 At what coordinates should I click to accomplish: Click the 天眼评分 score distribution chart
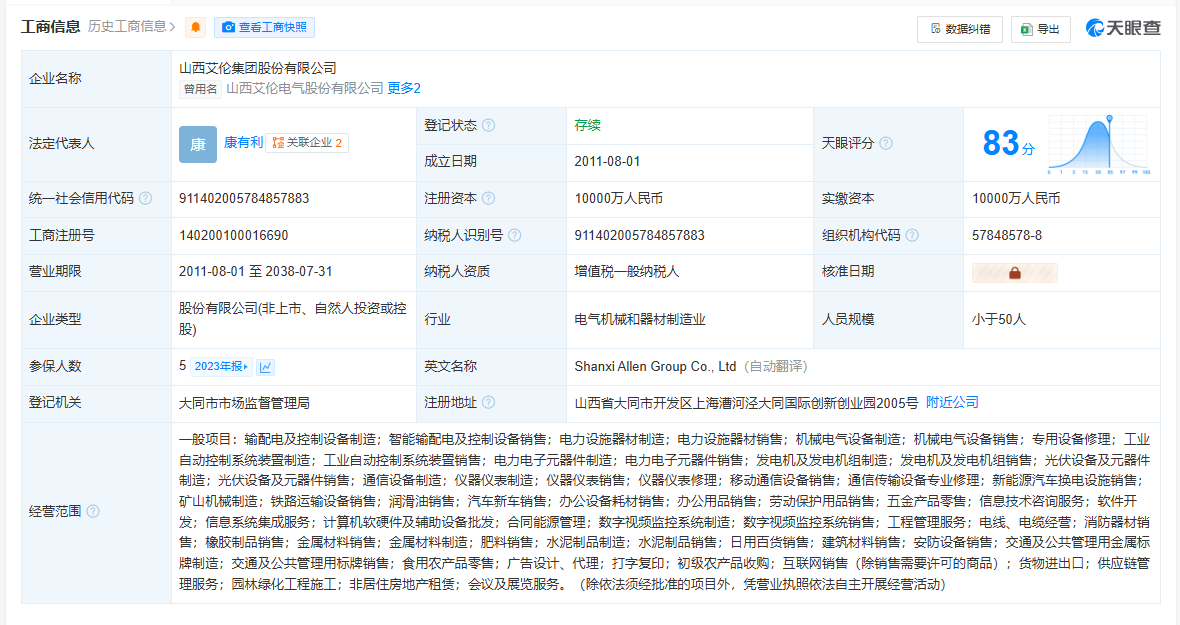coord(1098,144)
